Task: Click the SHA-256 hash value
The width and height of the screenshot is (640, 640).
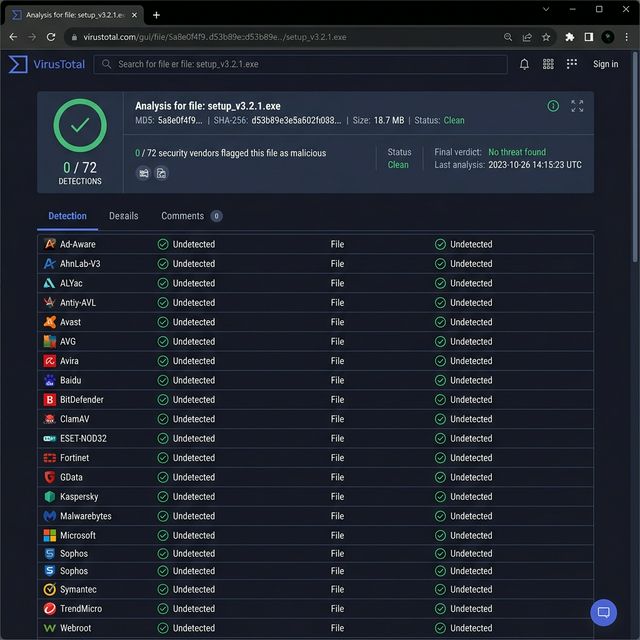Action: (x=296, y=120)
